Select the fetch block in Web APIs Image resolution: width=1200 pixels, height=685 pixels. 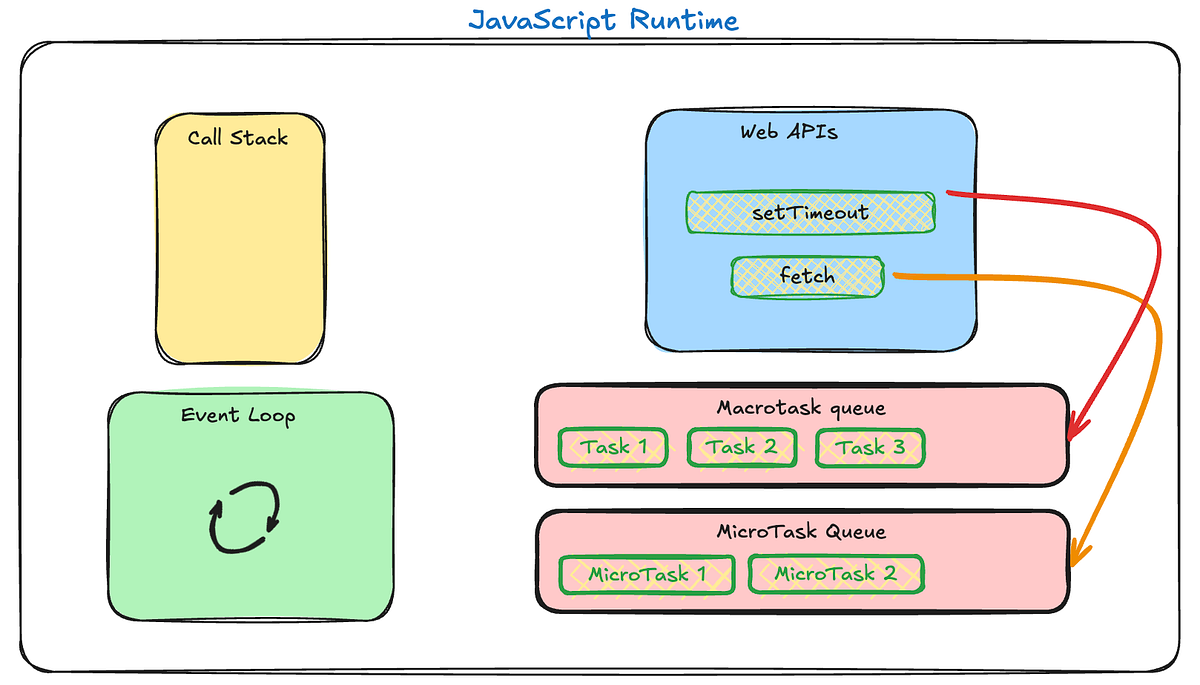point(806,277)
